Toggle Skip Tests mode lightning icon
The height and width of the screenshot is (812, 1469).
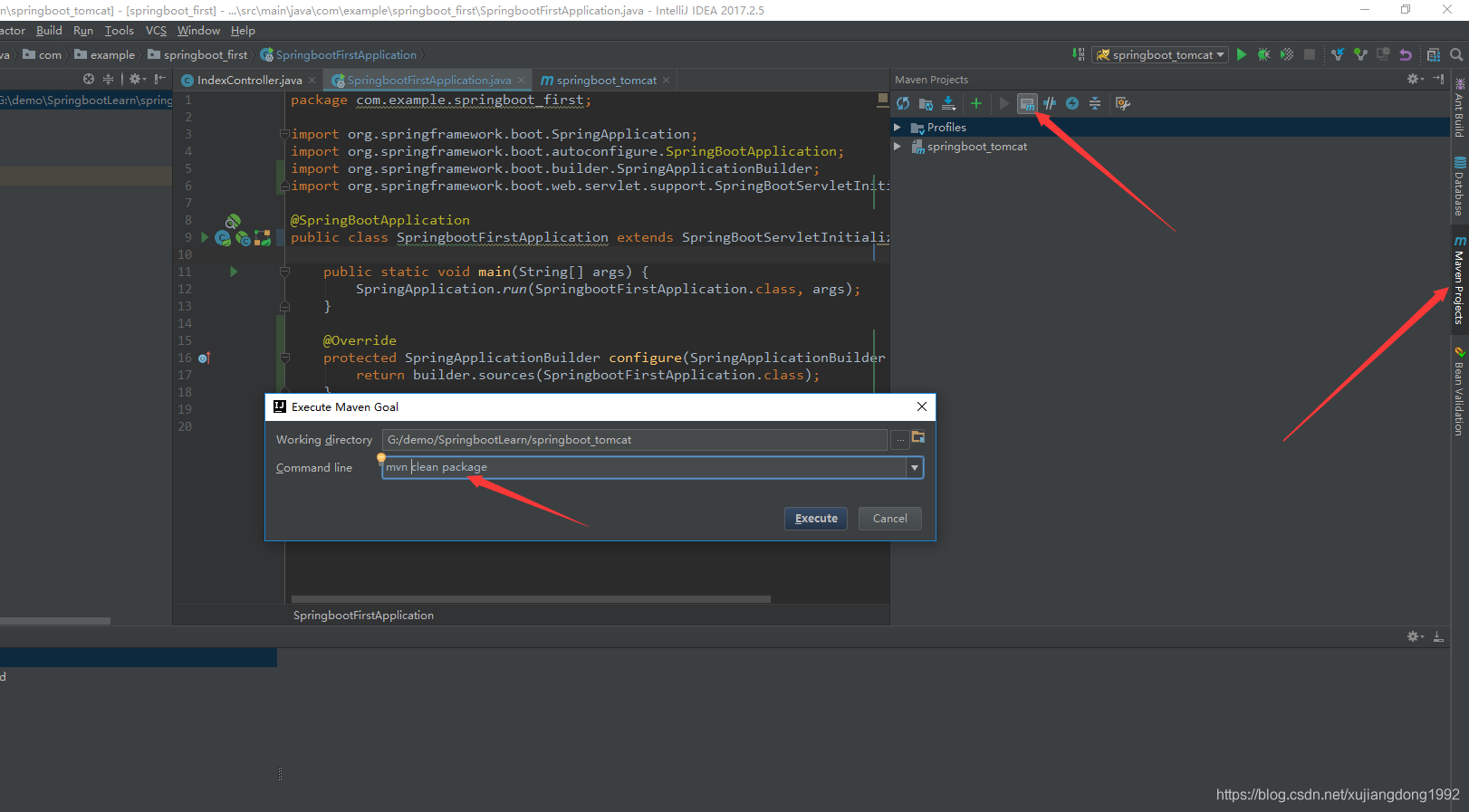click(x=1072, y=103)
